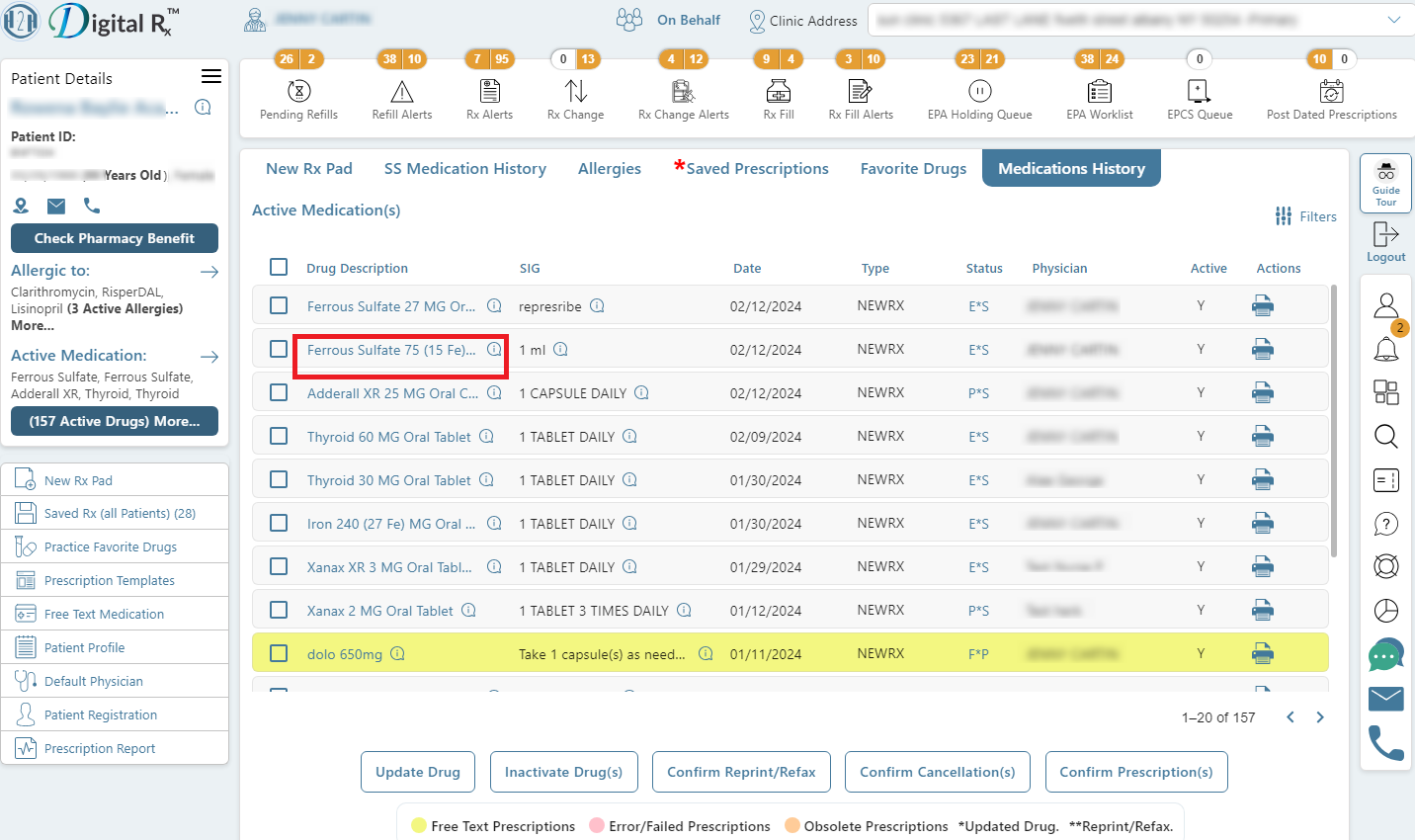Click print icon for Adderall XR row
Screen dimensions: 1415x840
1263,393
